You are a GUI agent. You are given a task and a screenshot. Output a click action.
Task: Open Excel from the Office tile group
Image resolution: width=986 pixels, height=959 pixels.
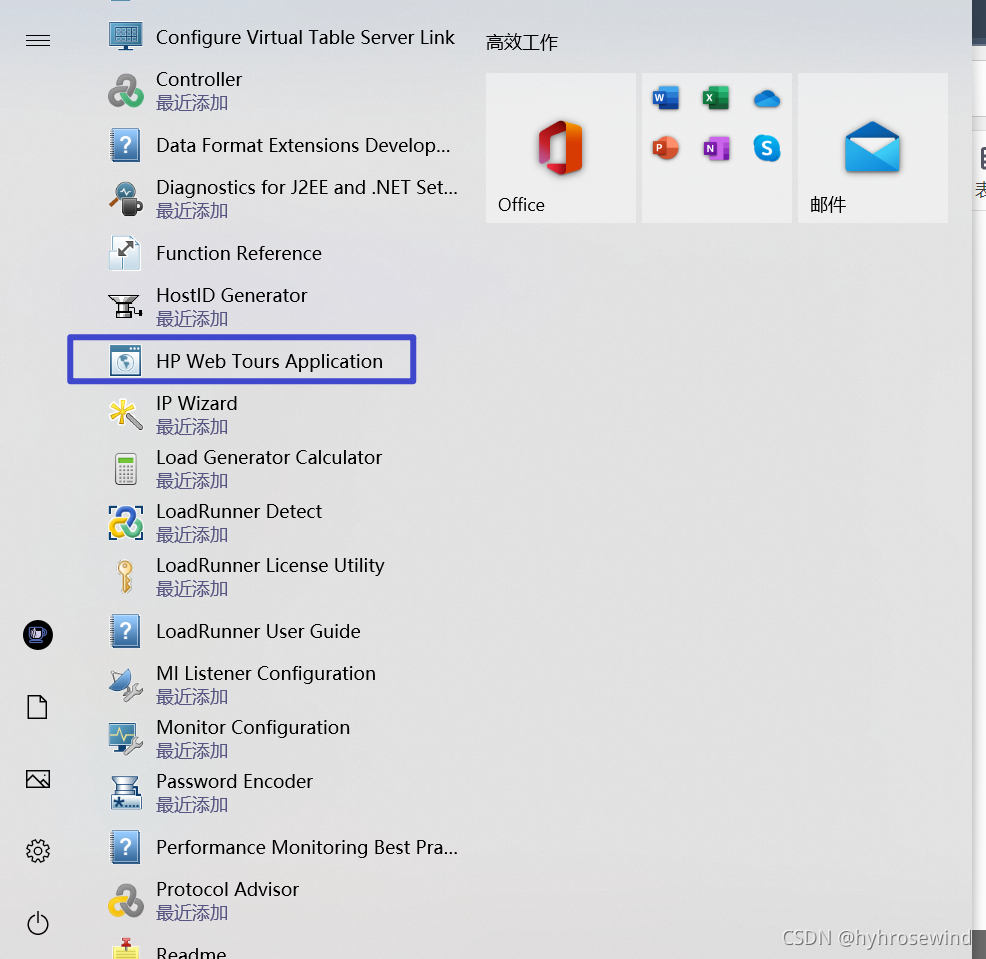[716, 98]
